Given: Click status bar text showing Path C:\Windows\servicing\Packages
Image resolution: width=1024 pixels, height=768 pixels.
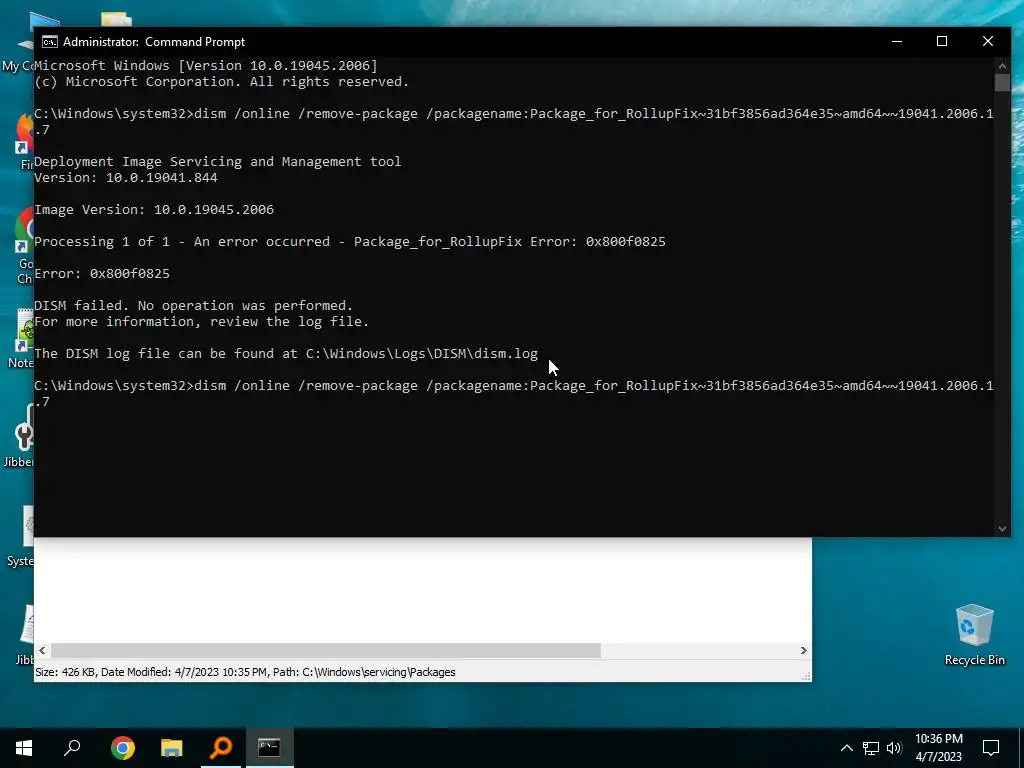Looking at the screenshot, I should [364, 672].
